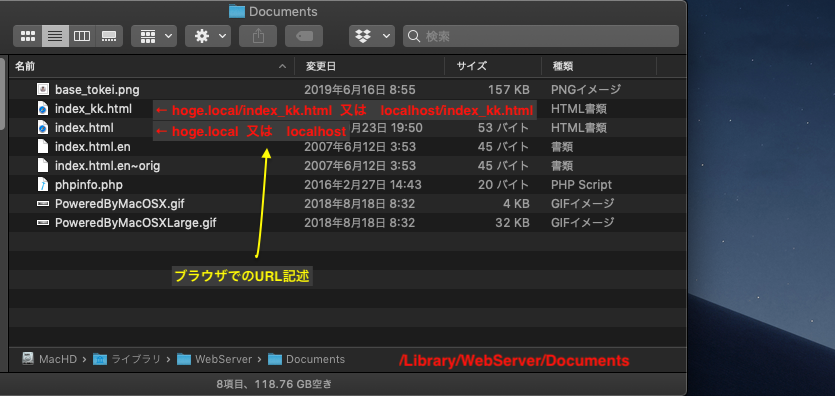Switch to gallery view
The width and height of the screenshot is (835, 396).
pos(109,36)
